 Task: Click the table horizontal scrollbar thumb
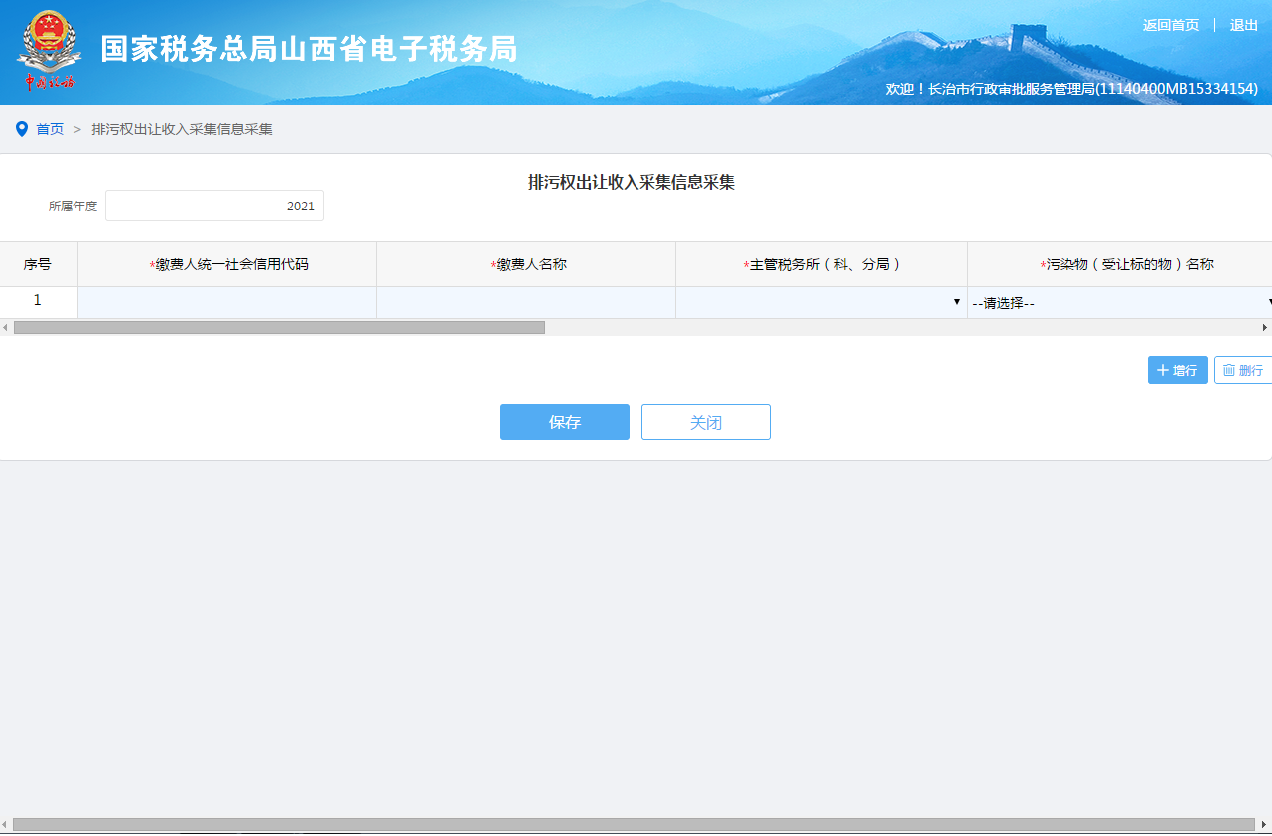pos(279,327)
